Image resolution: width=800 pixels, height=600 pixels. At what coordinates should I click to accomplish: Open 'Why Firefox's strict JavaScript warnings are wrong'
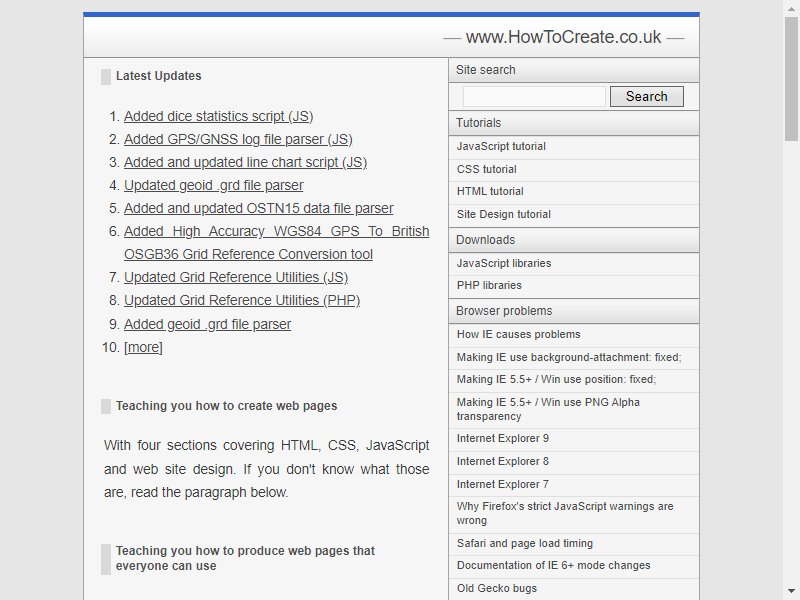coord(574,513)
